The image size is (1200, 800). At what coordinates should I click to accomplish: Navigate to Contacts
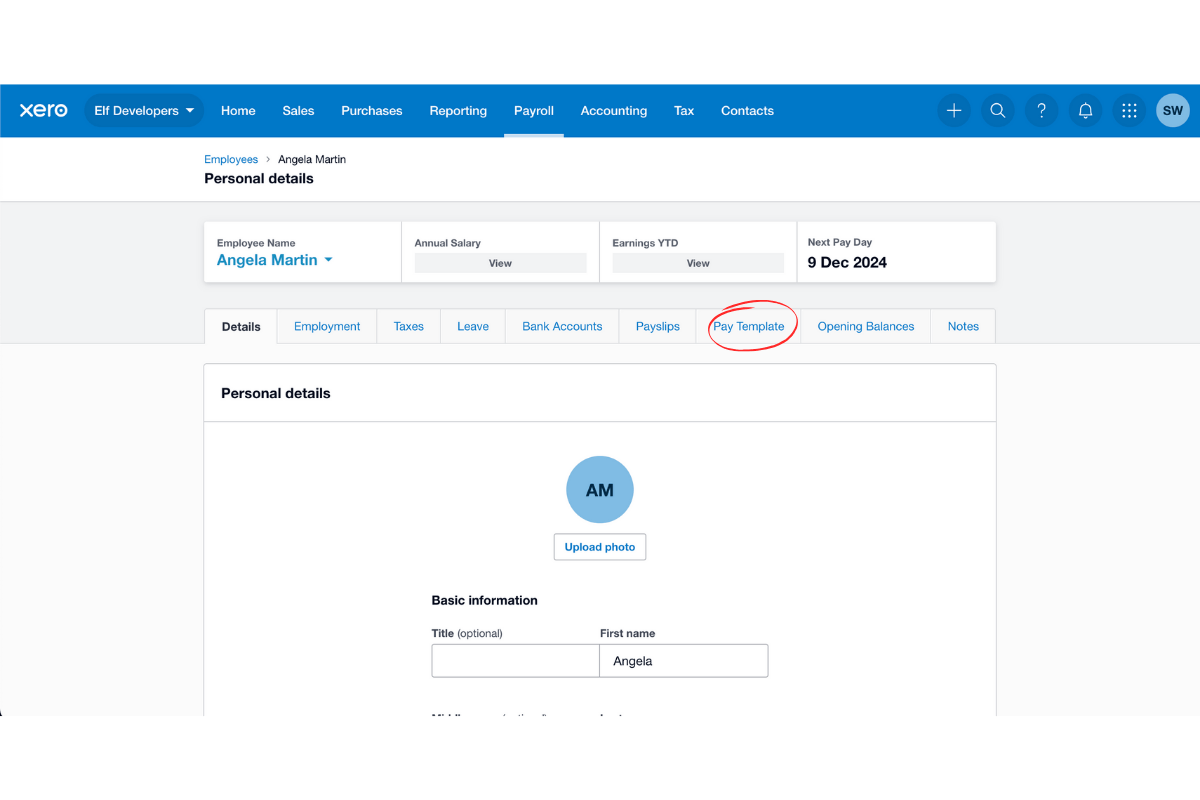[747, 110]
